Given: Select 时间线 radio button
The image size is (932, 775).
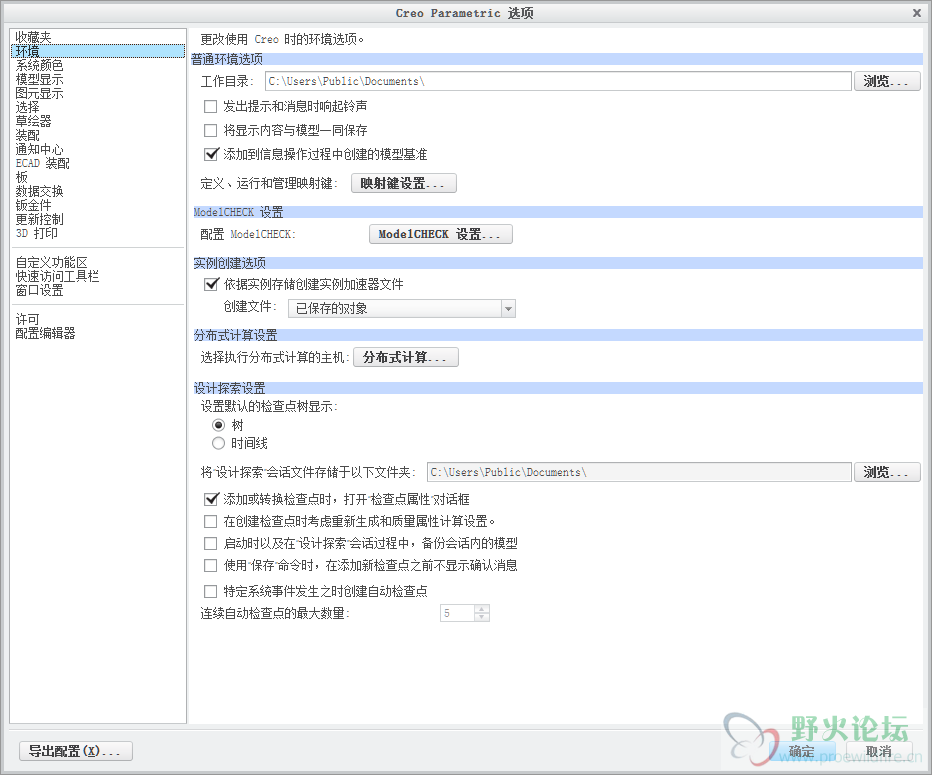Looking at the screenshot, I should tap(218, 443).
